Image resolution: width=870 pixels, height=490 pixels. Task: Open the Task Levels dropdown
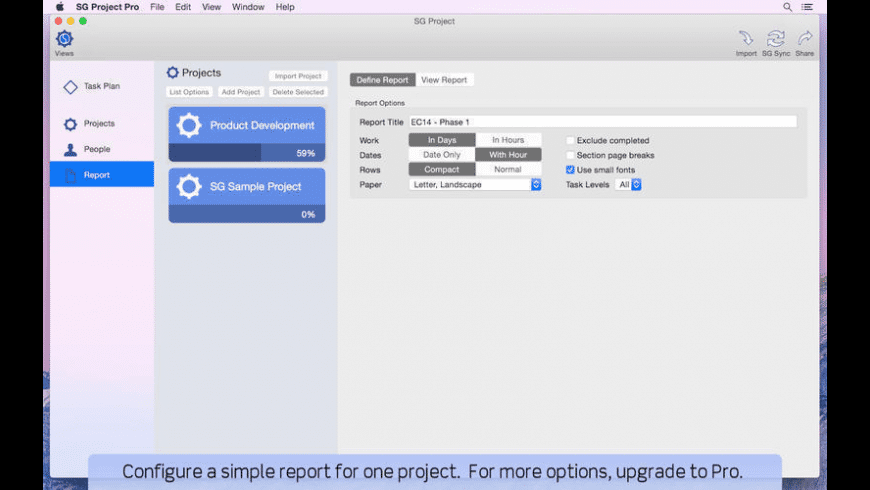[628, 184]
